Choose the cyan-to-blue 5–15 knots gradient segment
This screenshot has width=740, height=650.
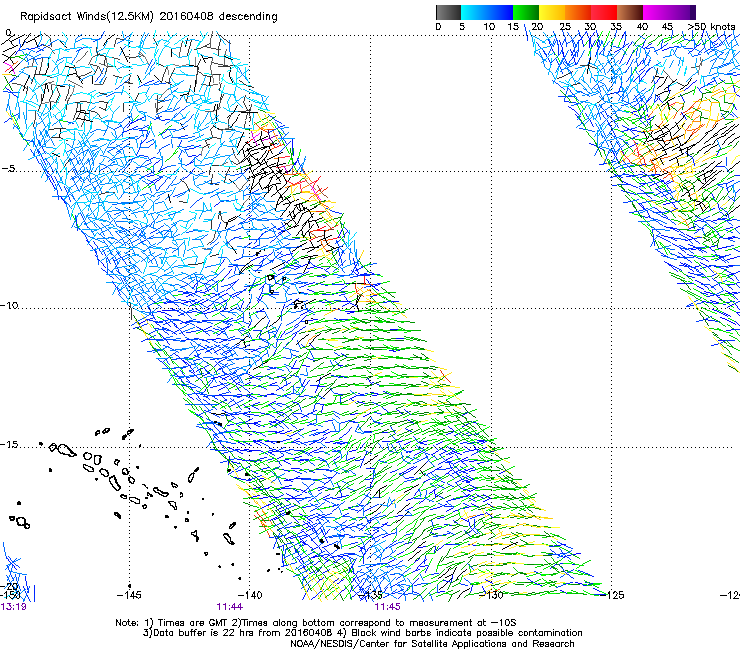point(487,12)
